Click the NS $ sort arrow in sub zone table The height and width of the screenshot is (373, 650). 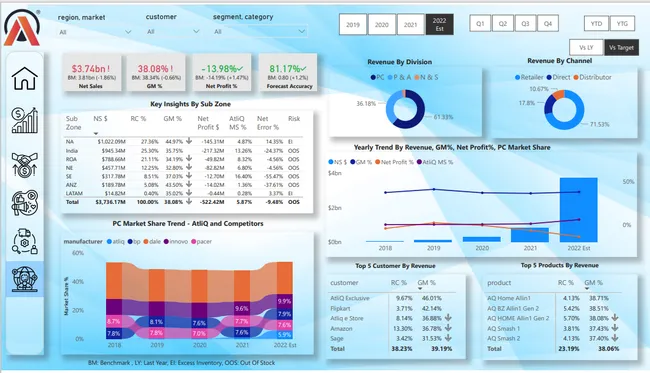click(96, 133)
